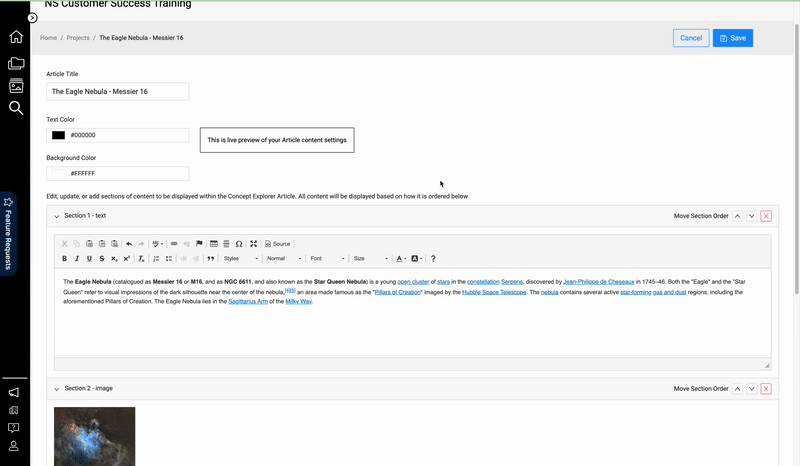Open the search icon in the left sidebar
800x466 pixels.
click(x=16, y=108)
